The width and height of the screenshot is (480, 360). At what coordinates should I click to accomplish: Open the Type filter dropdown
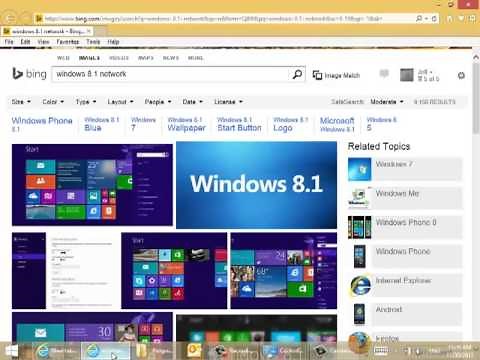(86, 102)
